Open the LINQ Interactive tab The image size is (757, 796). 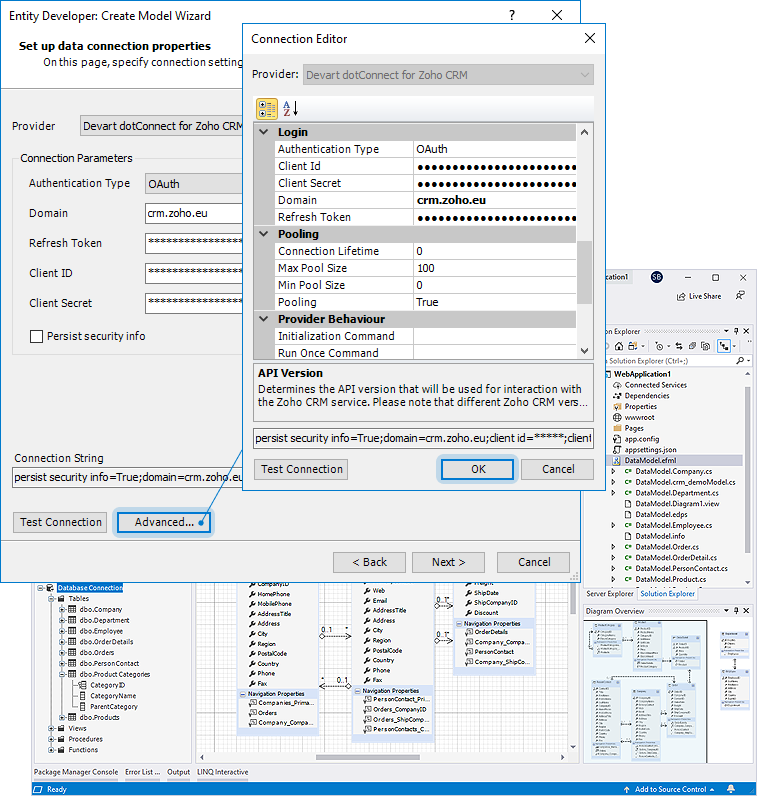tap(222, 772)
